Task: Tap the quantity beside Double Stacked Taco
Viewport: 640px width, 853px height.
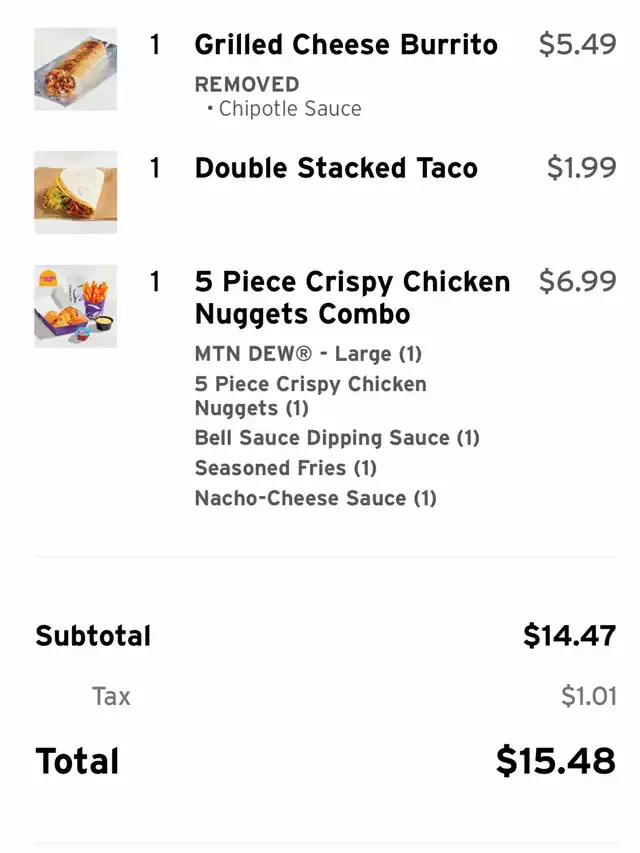Action: [x=155, y=168]
